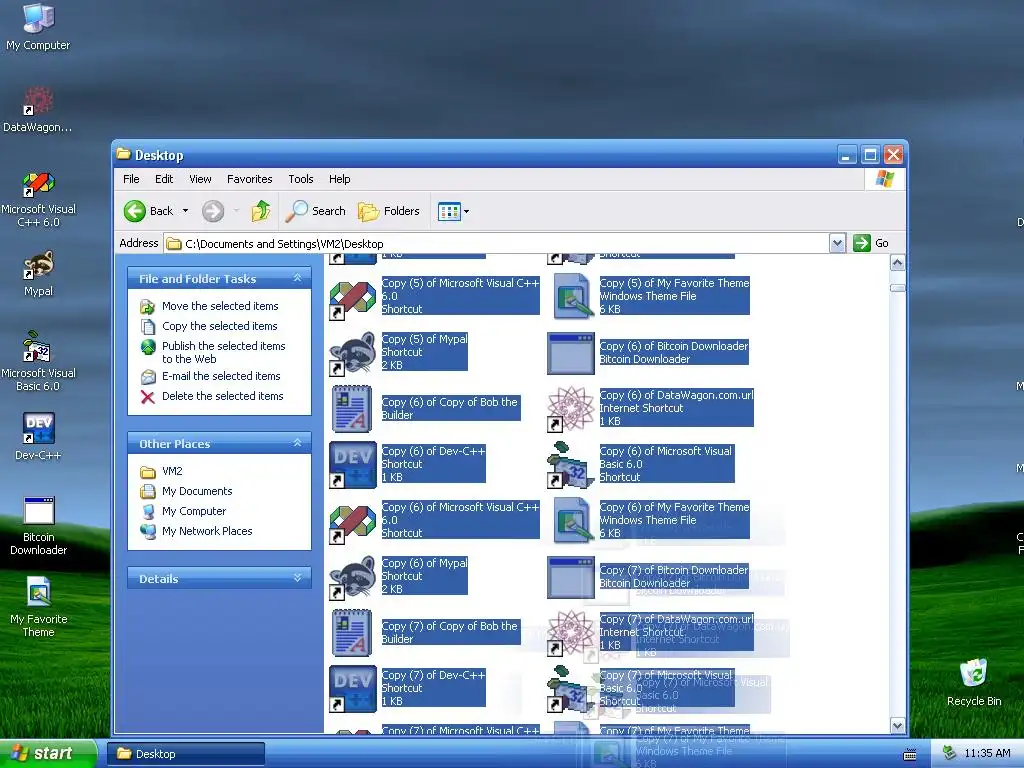Image resolution: width=1024 pixels, height=768 pixels.
Task: Click Delete the selected items
Action: [222, 396]
